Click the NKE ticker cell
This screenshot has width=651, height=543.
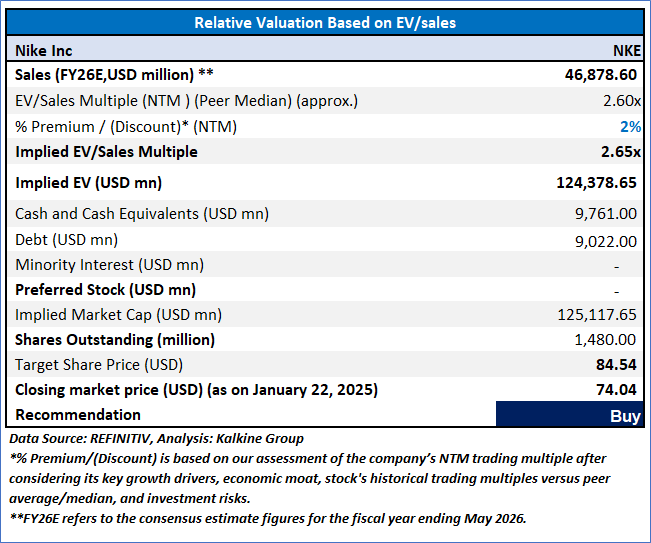(x=627, y=51)
